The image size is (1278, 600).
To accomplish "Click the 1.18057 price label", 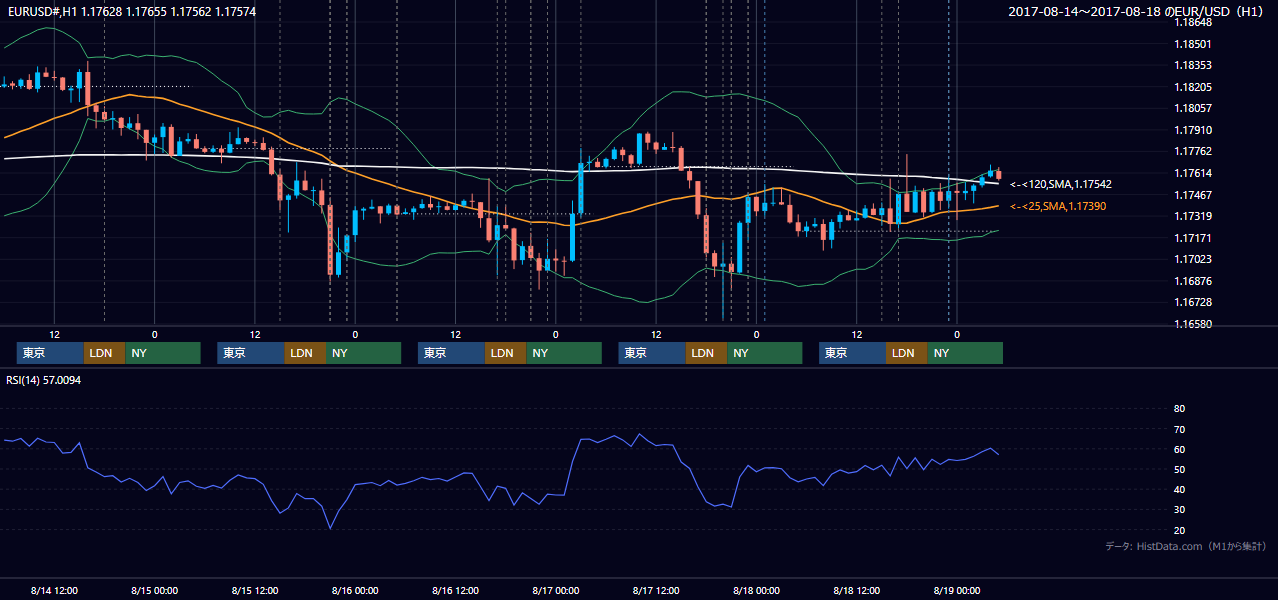I will pyautogui.click(x=1192, y=108).
